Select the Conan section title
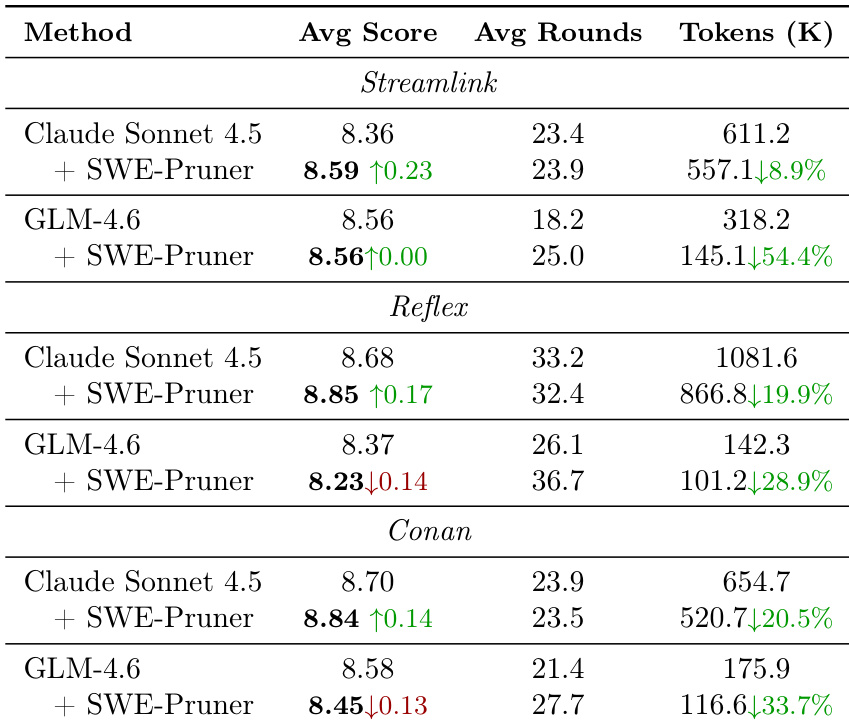Image resolution: width=849 pixels, height=726 pixels. tap(429, 531)
